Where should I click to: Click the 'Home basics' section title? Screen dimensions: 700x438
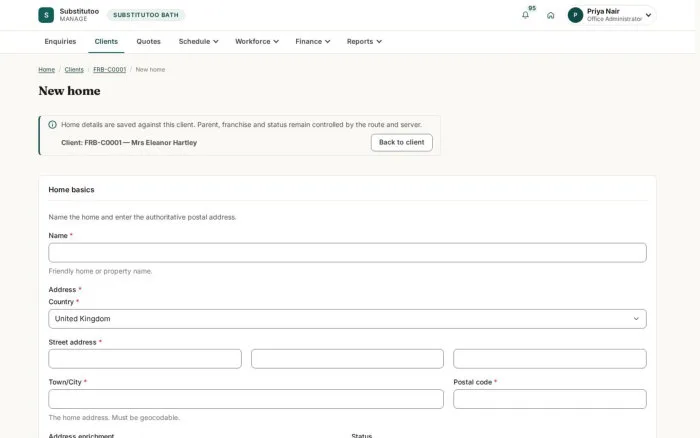[71, 190]
